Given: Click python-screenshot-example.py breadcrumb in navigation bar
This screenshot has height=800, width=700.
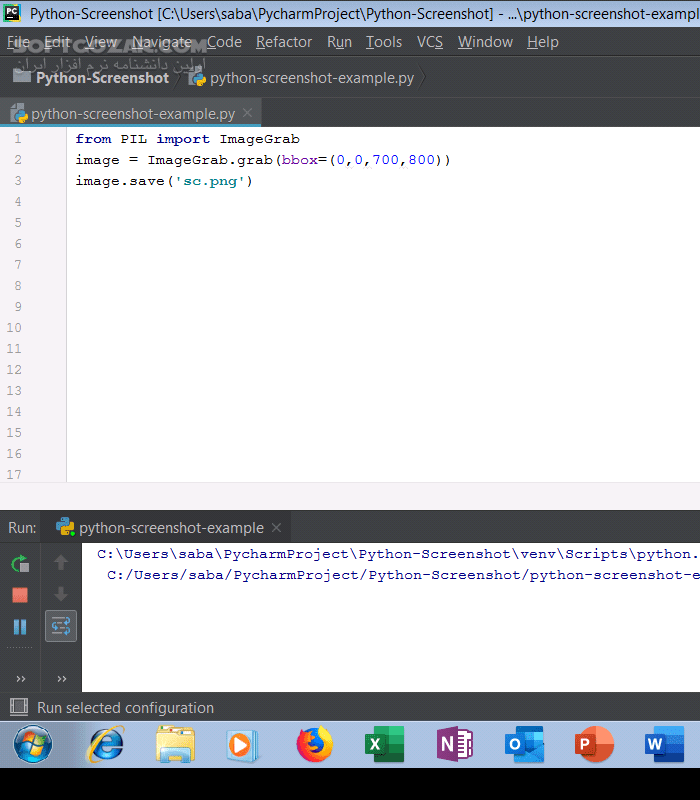Looking at the screenshot, I should (x=311, y=78).
